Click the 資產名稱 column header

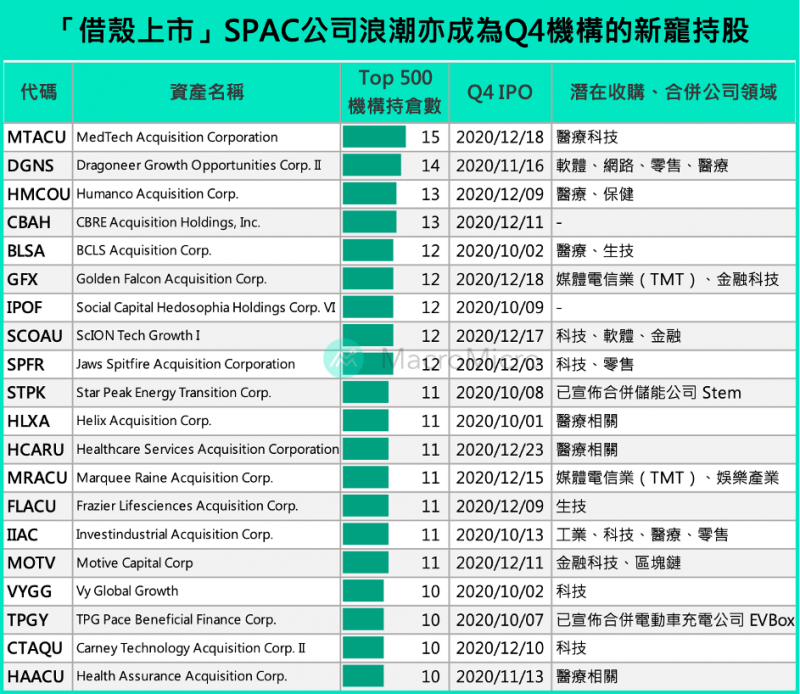pyautogui.click(x=207, y=92)
